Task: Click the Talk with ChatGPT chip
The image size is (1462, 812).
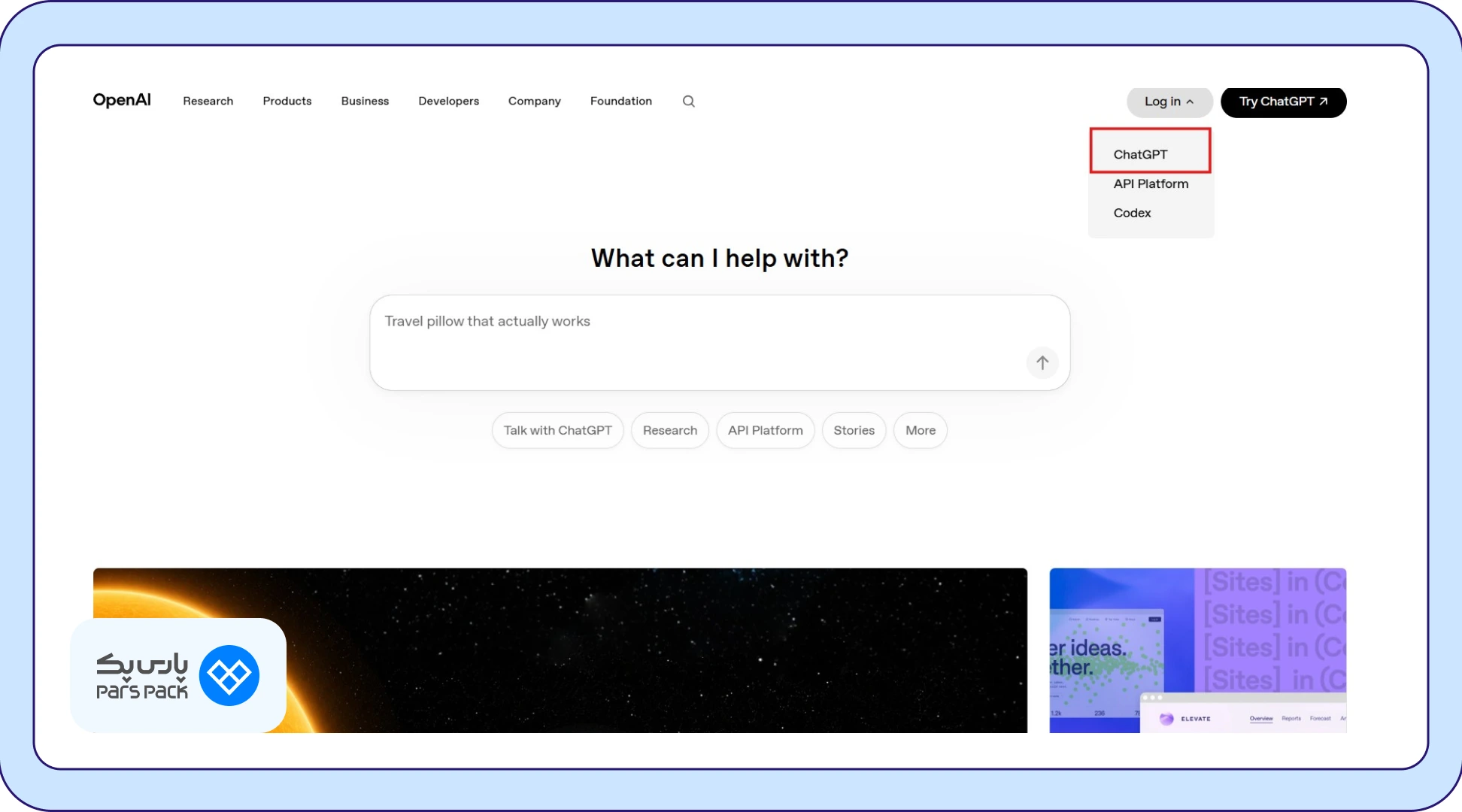Action: click(558, 430)
